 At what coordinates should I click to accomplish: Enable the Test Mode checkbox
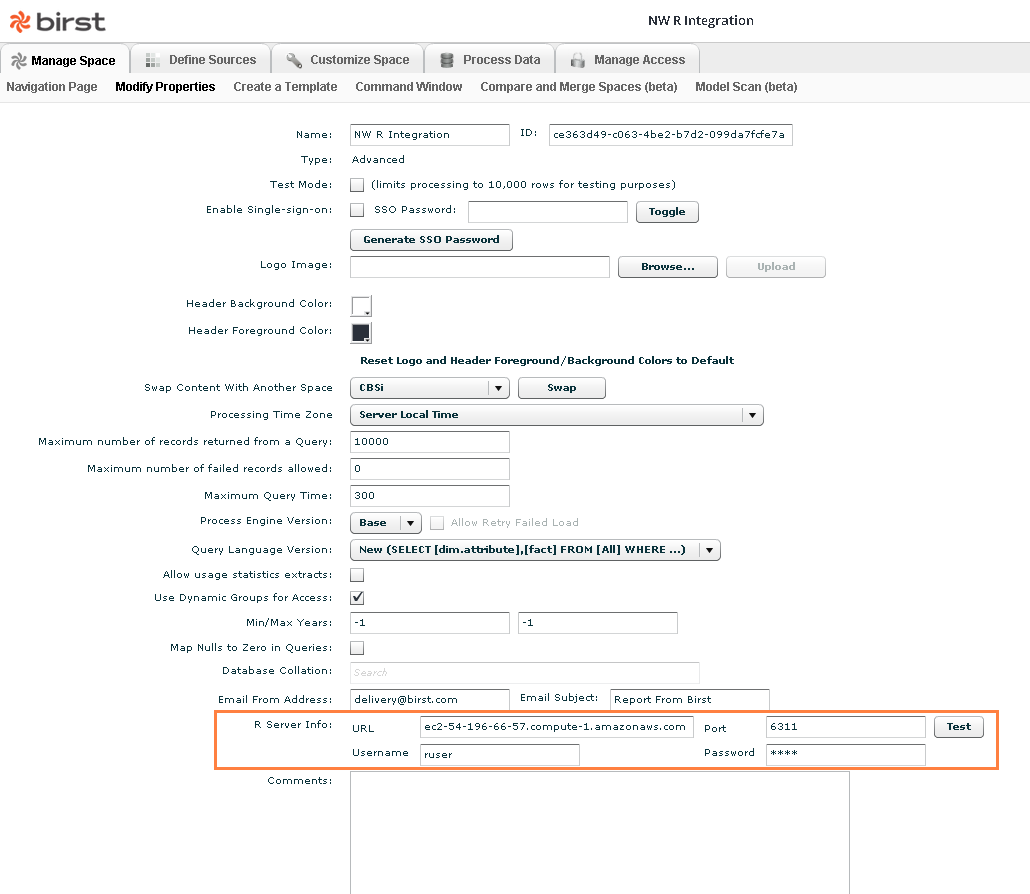click(357, 185)
